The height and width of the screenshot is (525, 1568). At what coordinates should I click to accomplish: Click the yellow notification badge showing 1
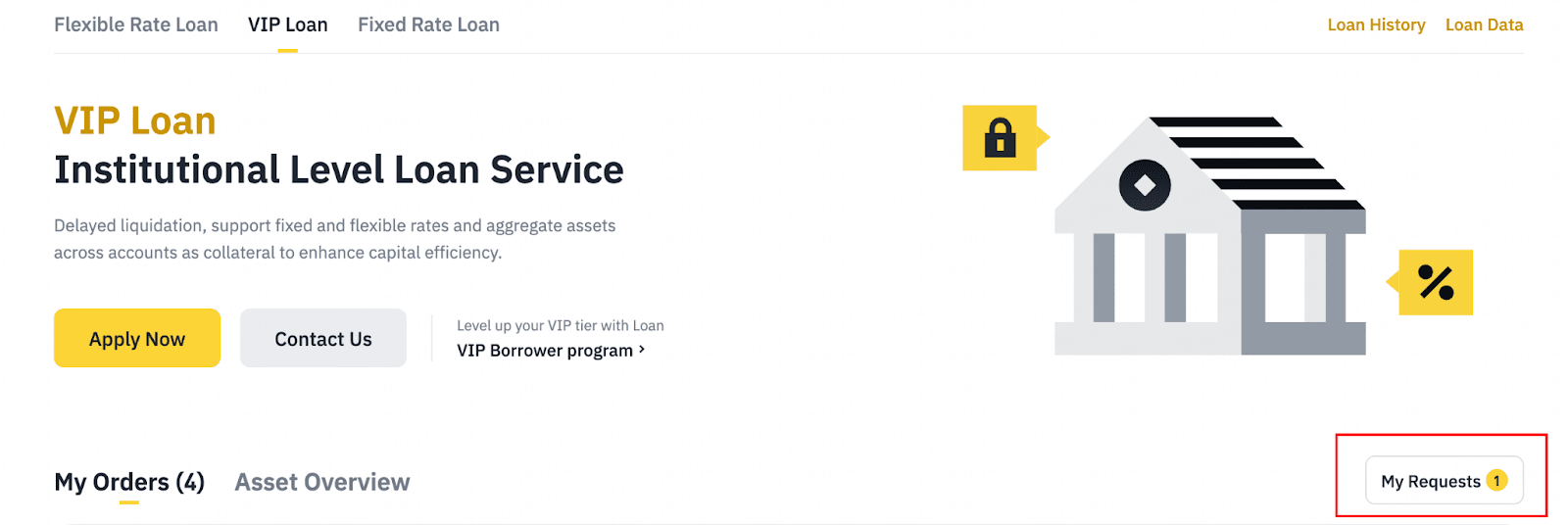tap(1496, 480)
